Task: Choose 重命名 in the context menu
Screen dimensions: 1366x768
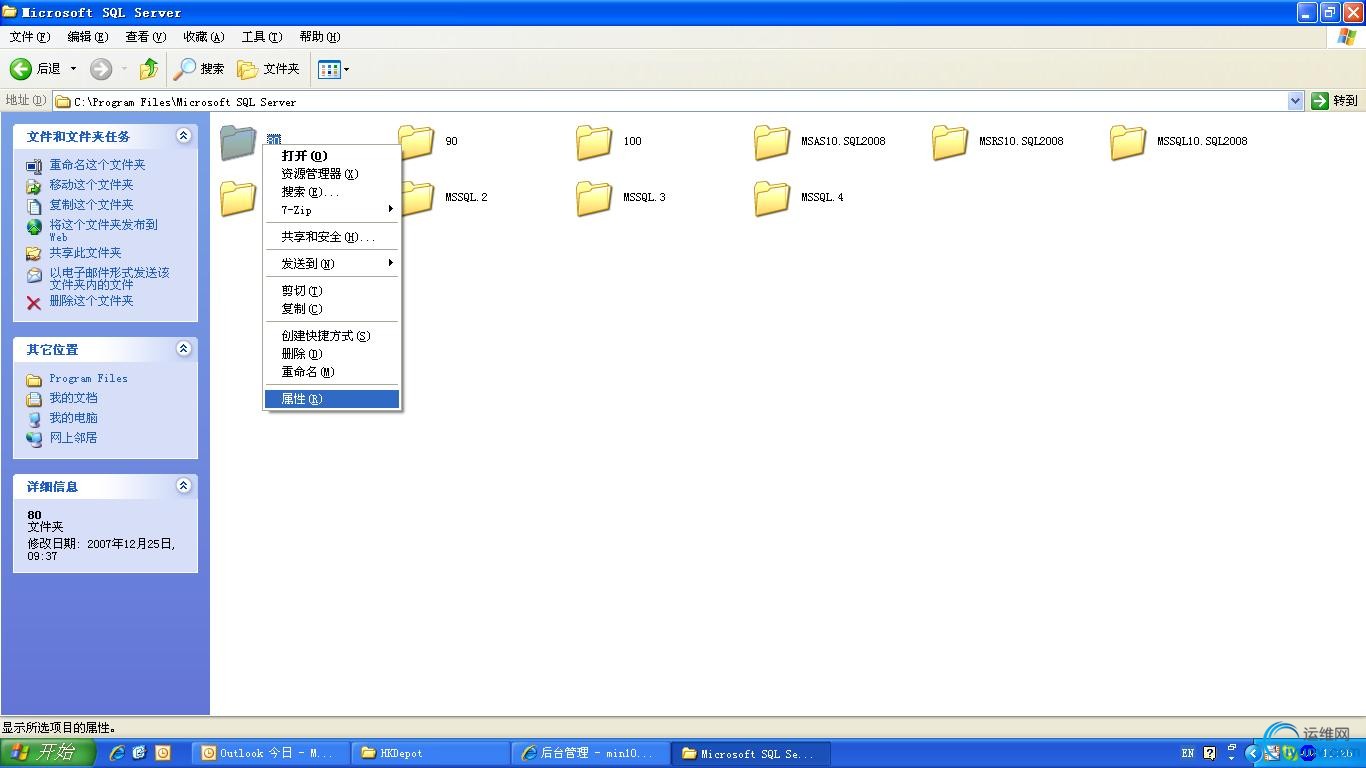Action: [332, 372]
